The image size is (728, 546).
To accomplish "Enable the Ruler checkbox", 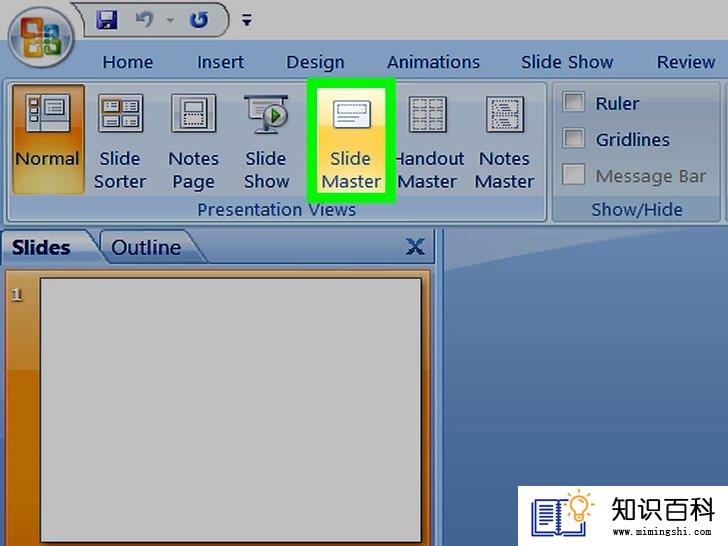I will tap(574, 102).
